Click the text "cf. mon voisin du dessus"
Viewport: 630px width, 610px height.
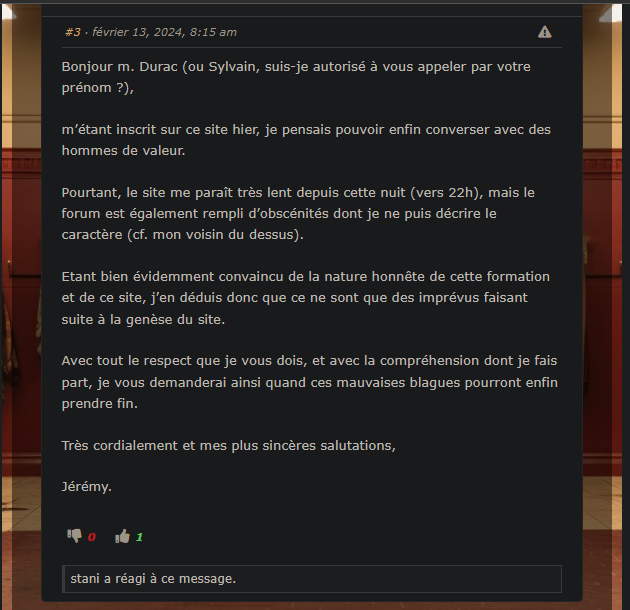click(215, 235)
